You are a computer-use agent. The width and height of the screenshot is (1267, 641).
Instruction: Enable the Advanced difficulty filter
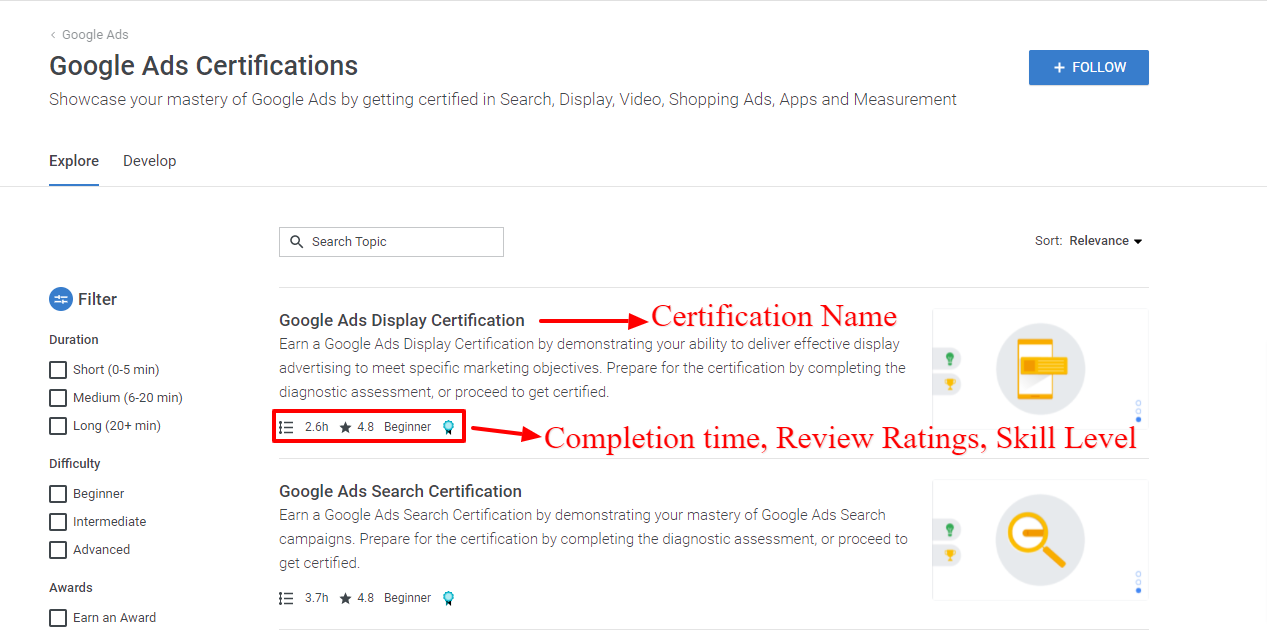tap(58, 550)
